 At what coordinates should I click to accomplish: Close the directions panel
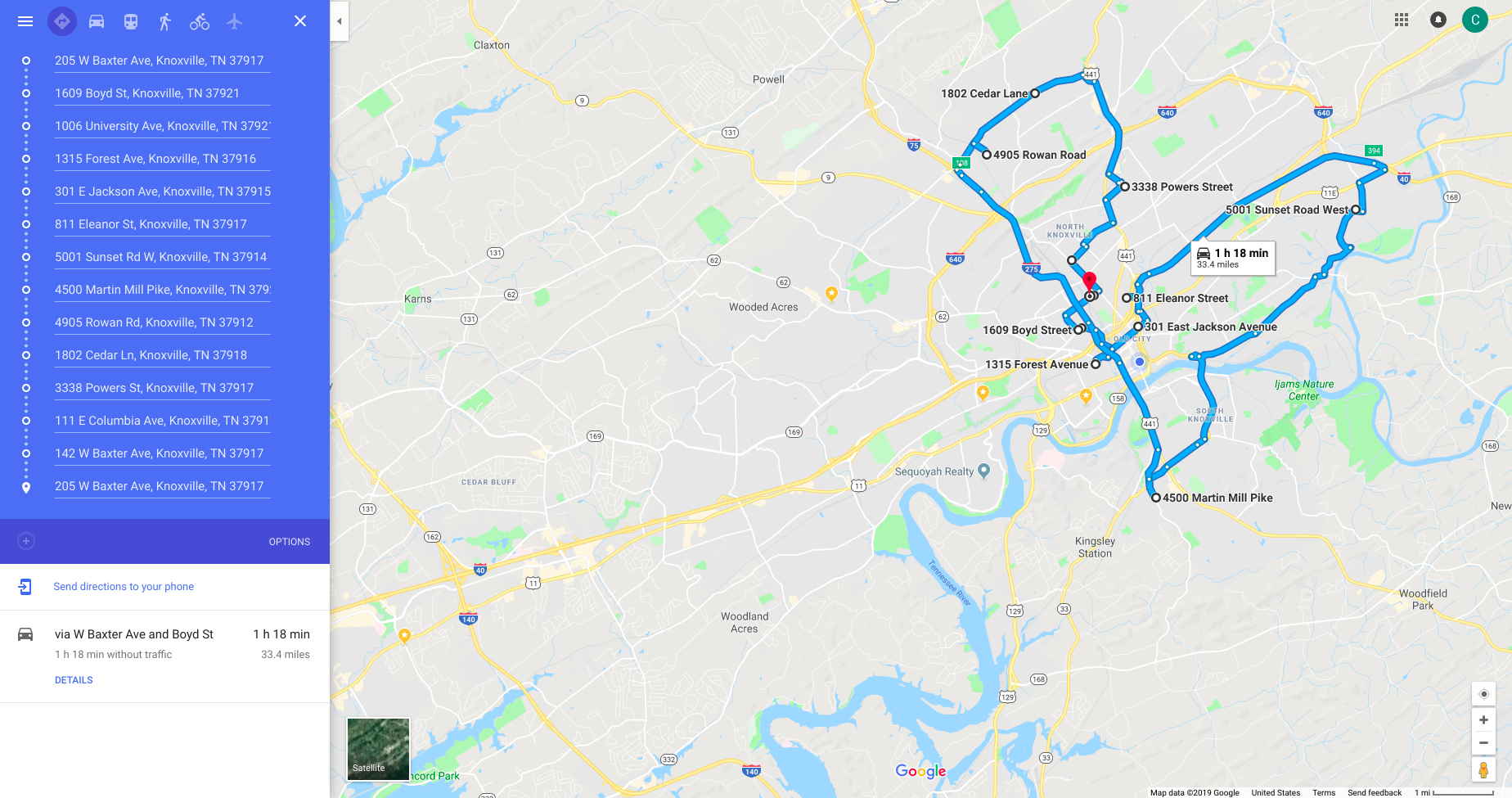(x=300, y=21)
